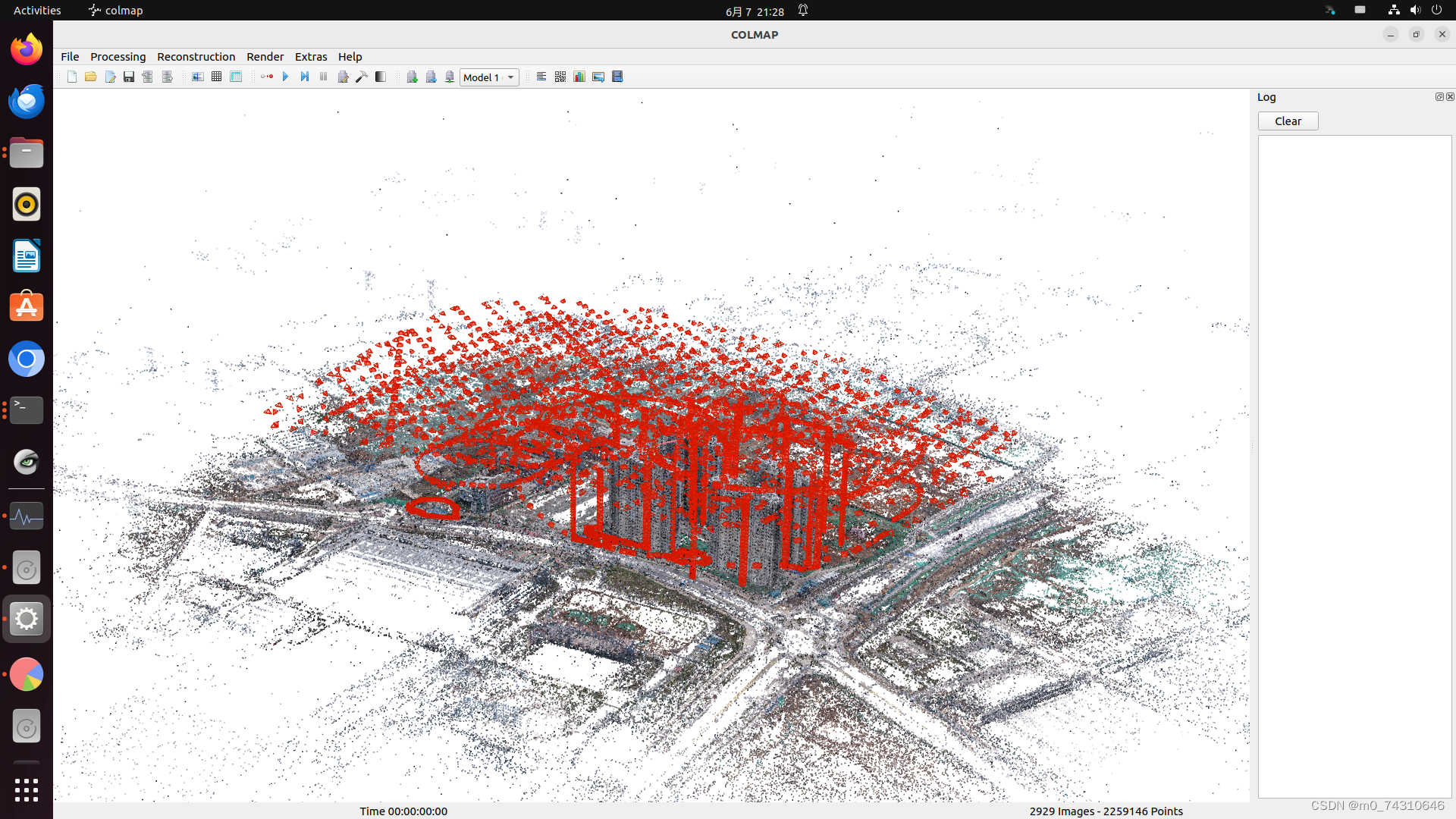
Task: Open the Help menu
Action: click(x=350, y=57)
